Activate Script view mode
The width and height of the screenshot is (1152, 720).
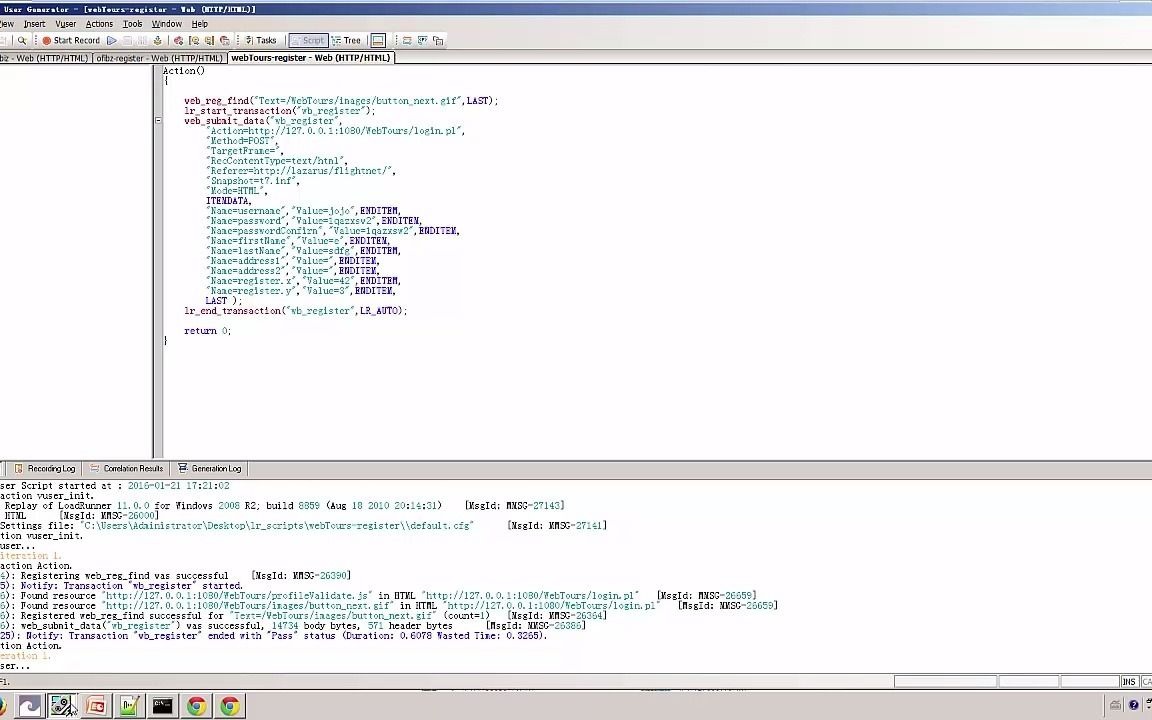[x=310, y=40]
